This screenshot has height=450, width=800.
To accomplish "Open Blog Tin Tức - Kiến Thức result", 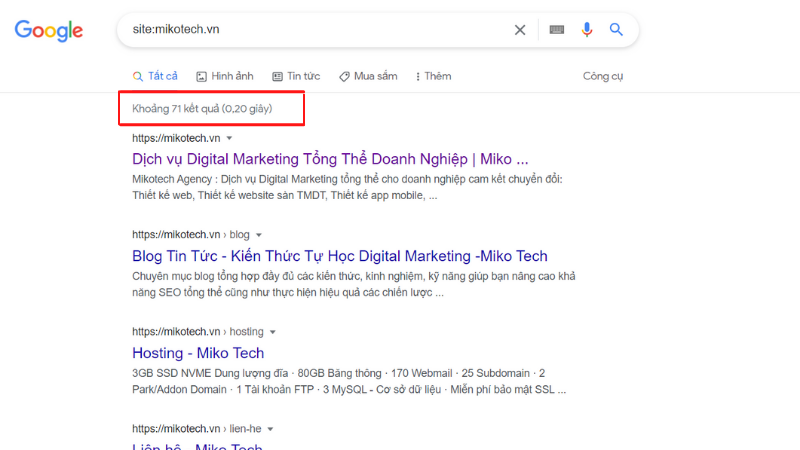I will tap(340, 256).
